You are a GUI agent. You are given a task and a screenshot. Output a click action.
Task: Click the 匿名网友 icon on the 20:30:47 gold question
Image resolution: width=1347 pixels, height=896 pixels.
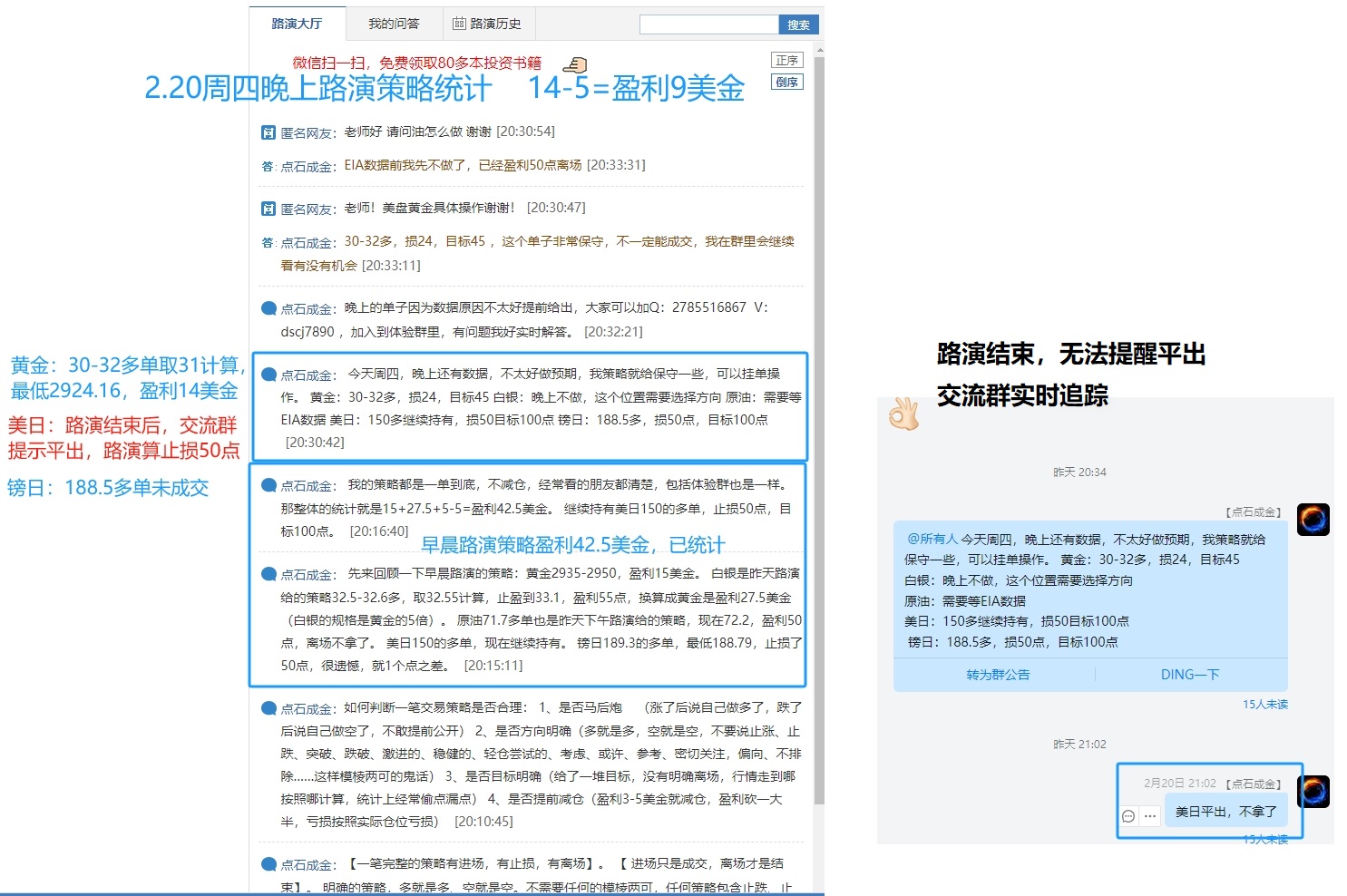click(268, 208)
